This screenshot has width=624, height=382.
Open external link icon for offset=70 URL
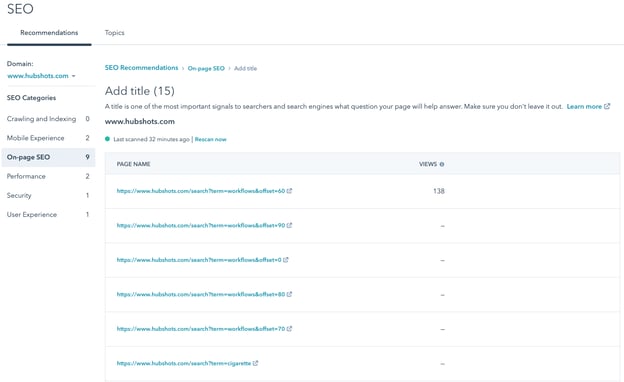tap(289, 329)
